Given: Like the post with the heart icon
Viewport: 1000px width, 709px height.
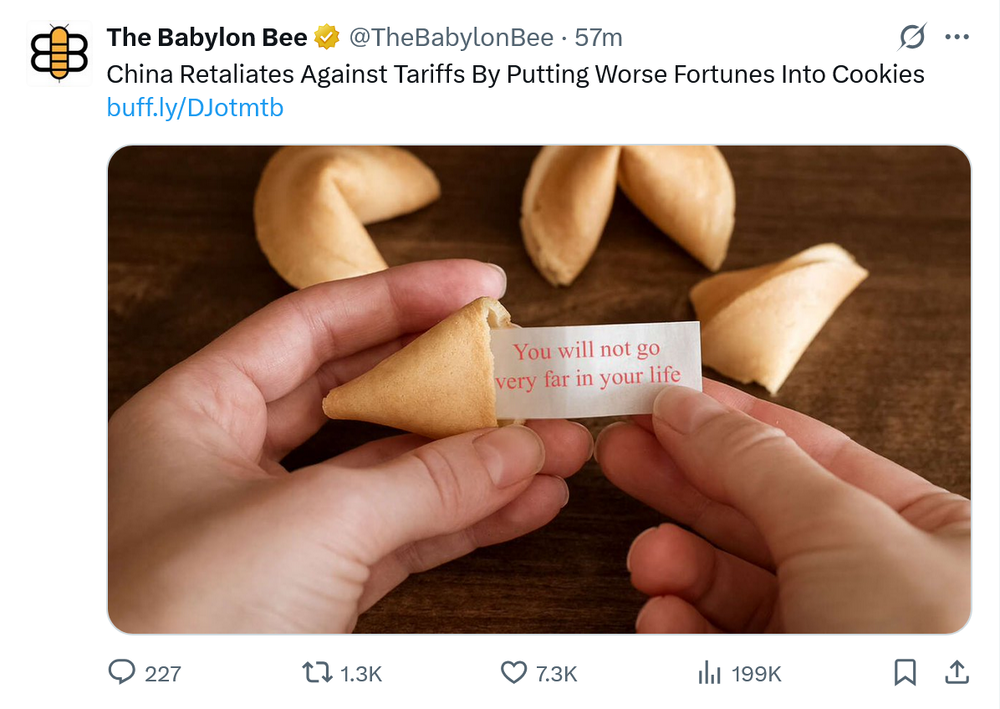Looking at the screenshot, I should click(513, 673).
